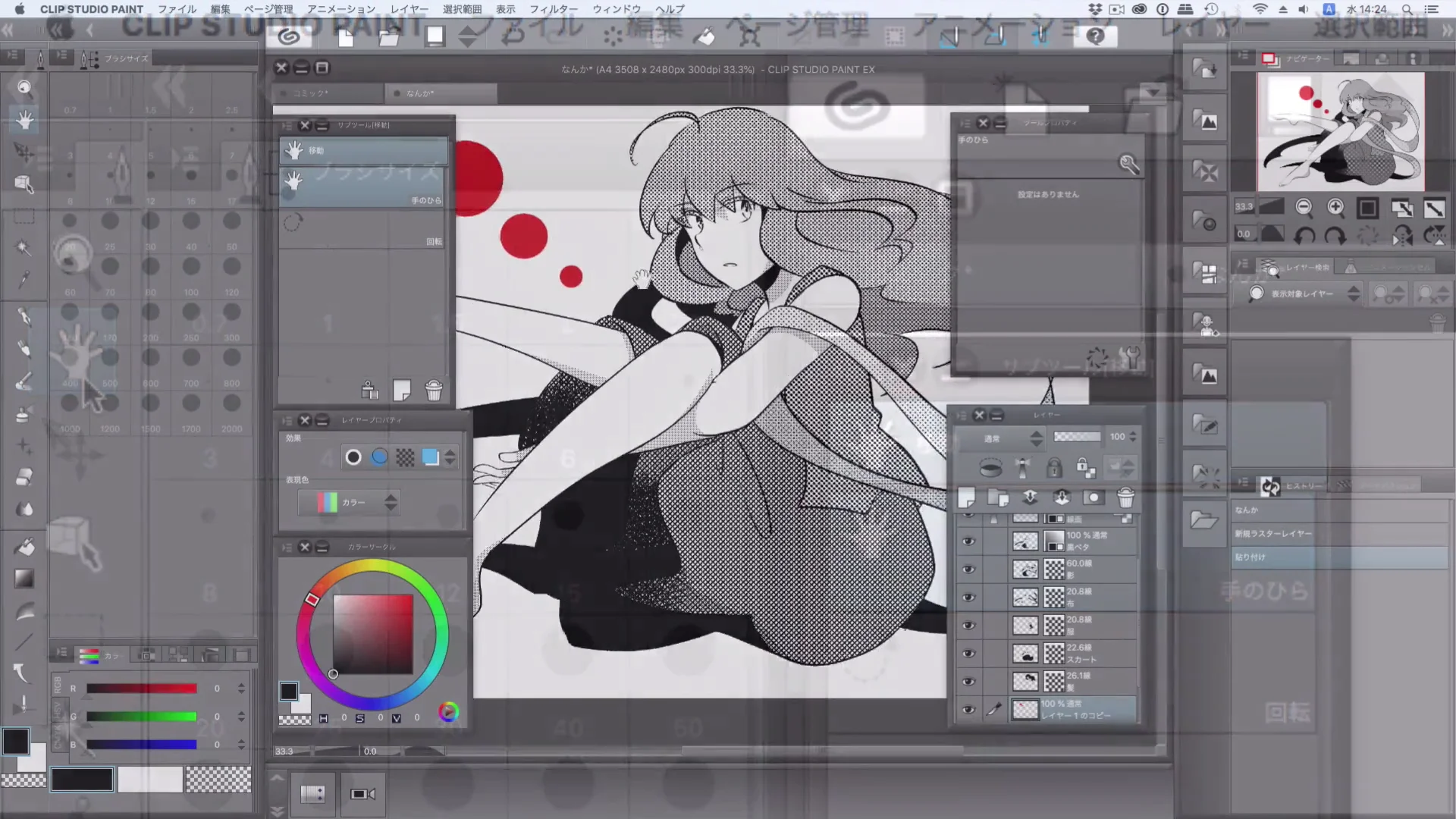Flip canvas horizontally in Navigator
The height and width of the screenshot is (819, 1456).
[1402, 235]
